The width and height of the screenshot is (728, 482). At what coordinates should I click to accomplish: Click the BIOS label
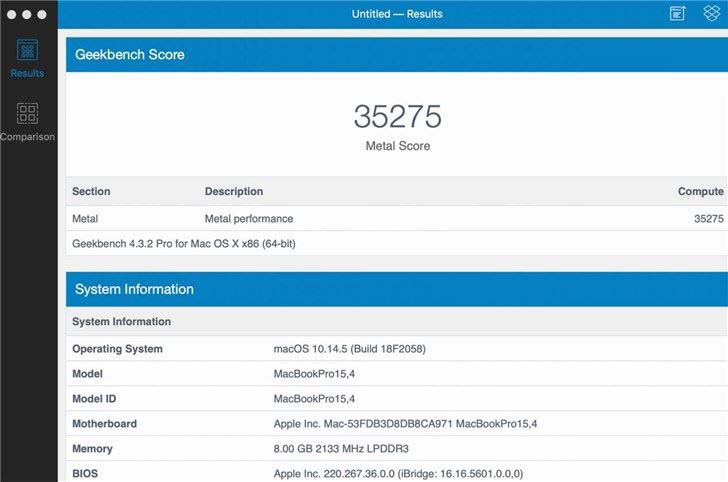pos(85,474)
